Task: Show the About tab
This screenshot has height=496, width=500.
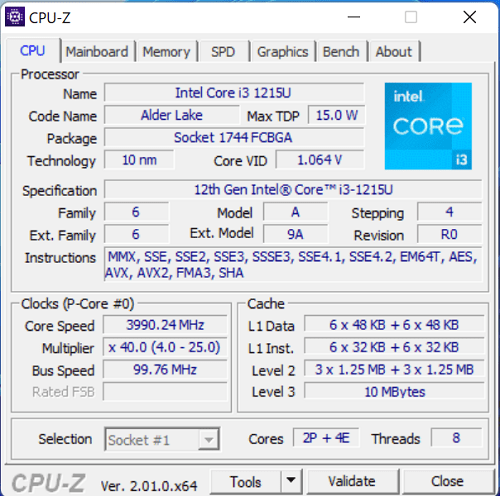Action: [x=394, y=52]
